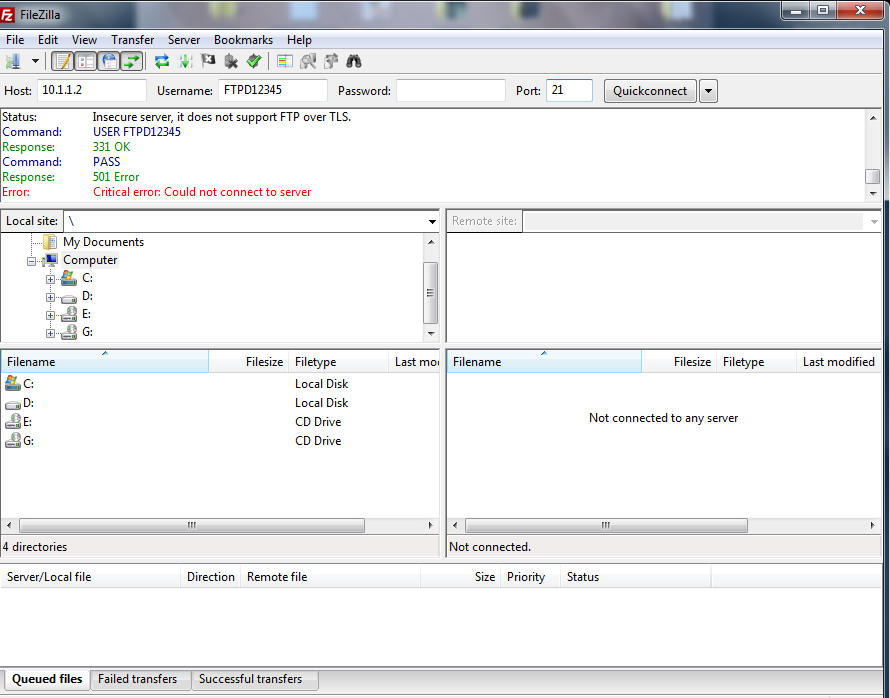Click the Password input field
This screenshot has width=890, height=698.
[x=451, y=90]
